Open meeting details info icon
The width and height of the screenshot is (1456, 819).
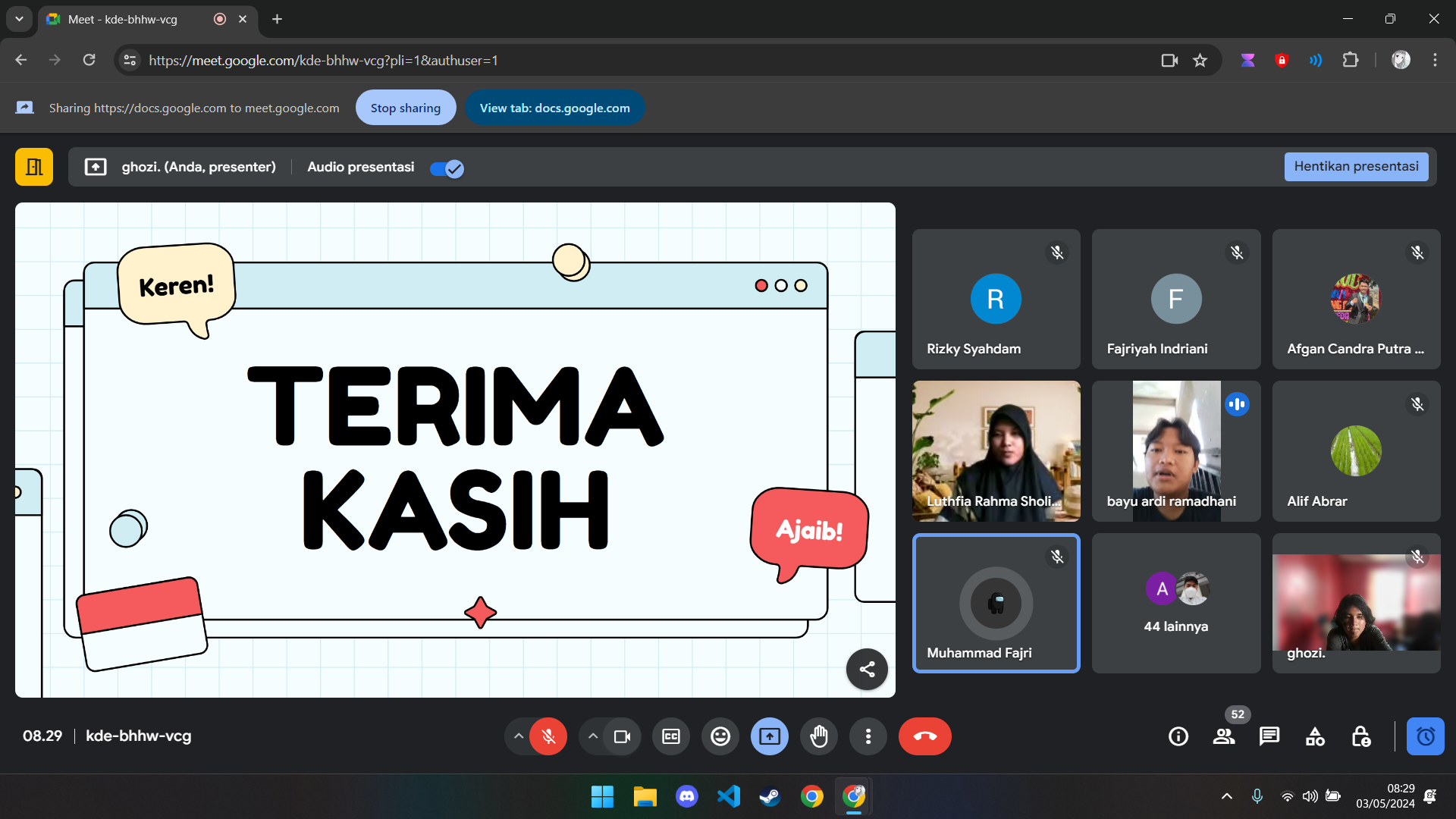tap(1178, 736)
